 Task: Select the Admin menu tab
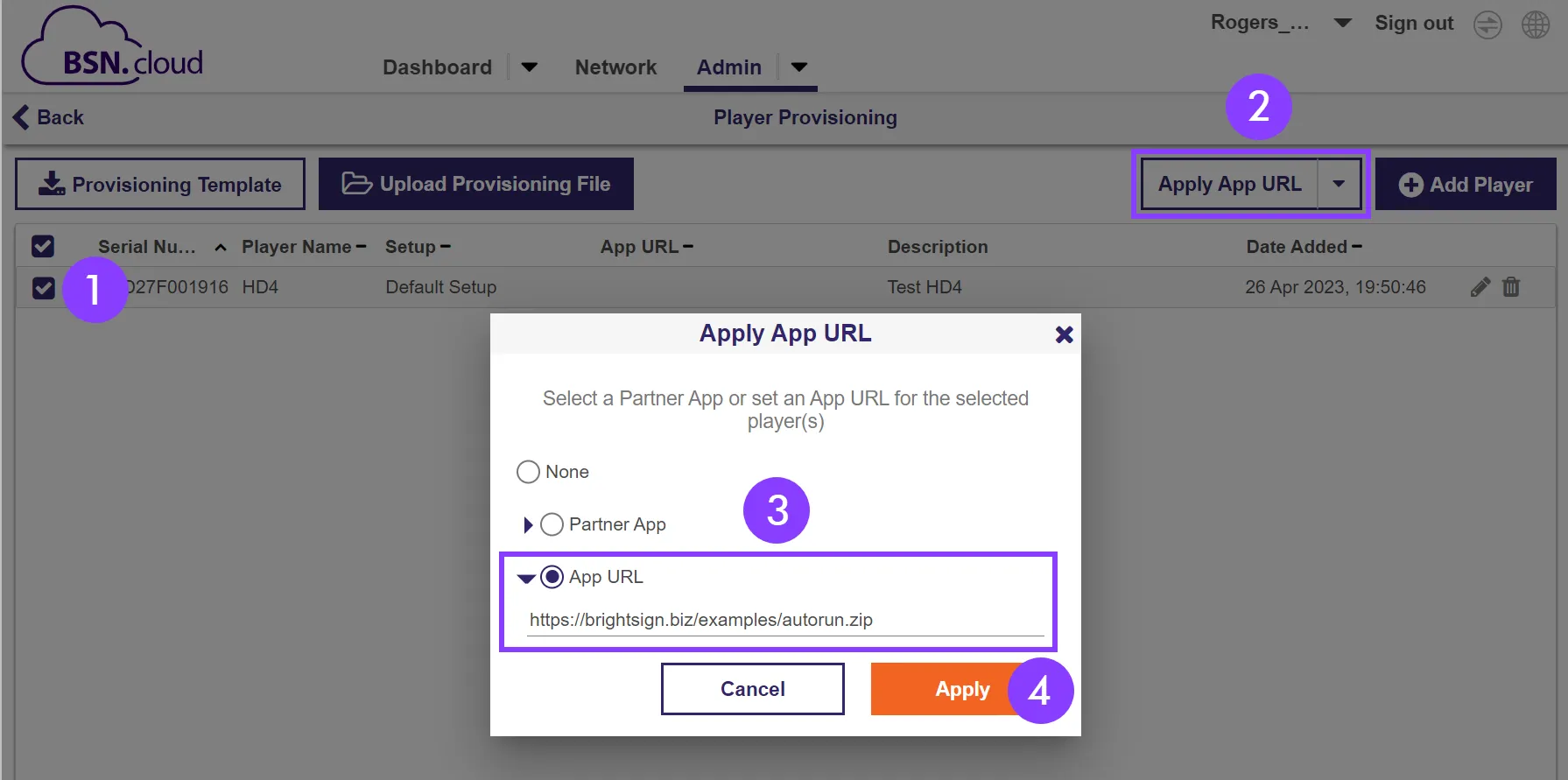click(x=729, y=67)
